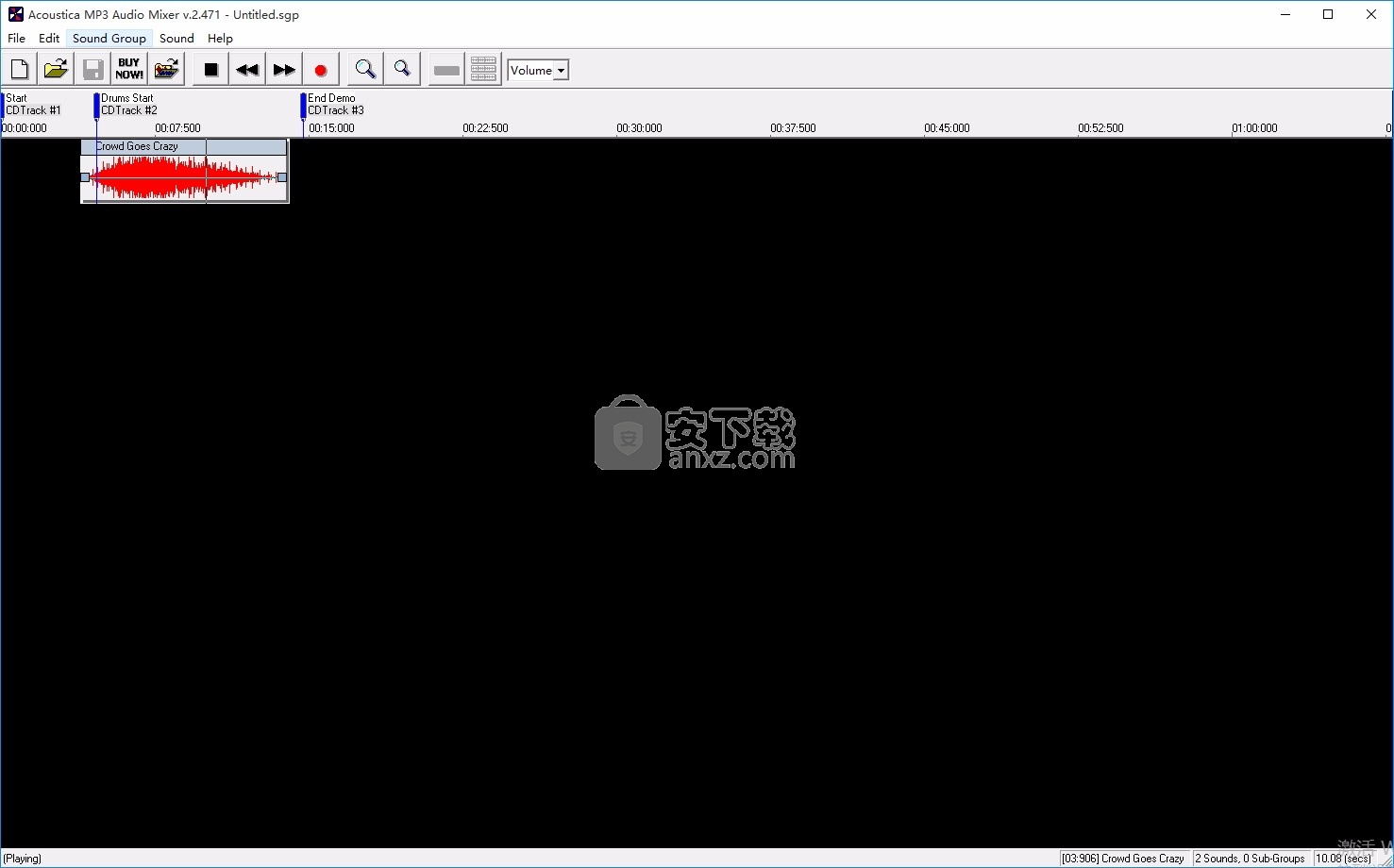Open the Sound Group menu
Viewport: 1394px width, 868px height.
pos(109,39)
